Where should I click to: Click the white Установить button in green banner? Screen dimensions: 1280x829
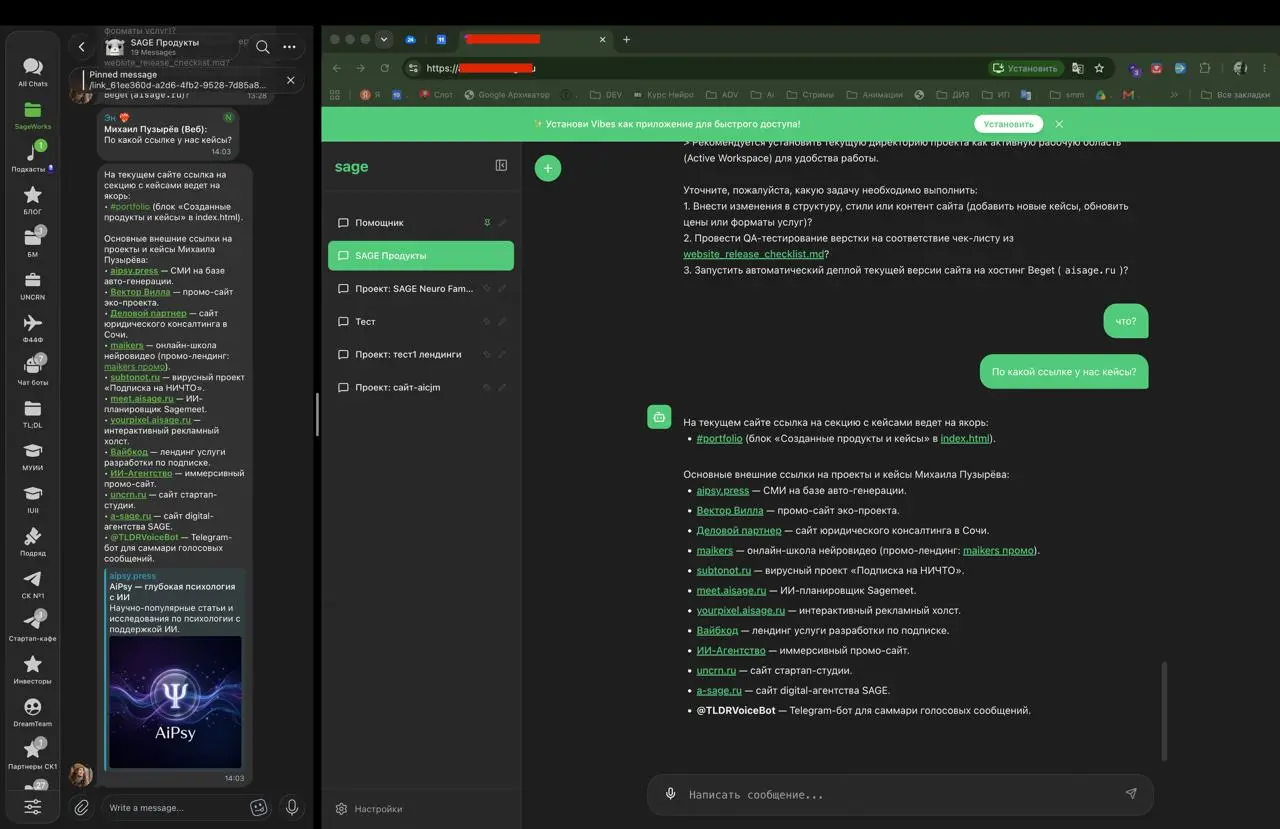[x=1008, y=124]
